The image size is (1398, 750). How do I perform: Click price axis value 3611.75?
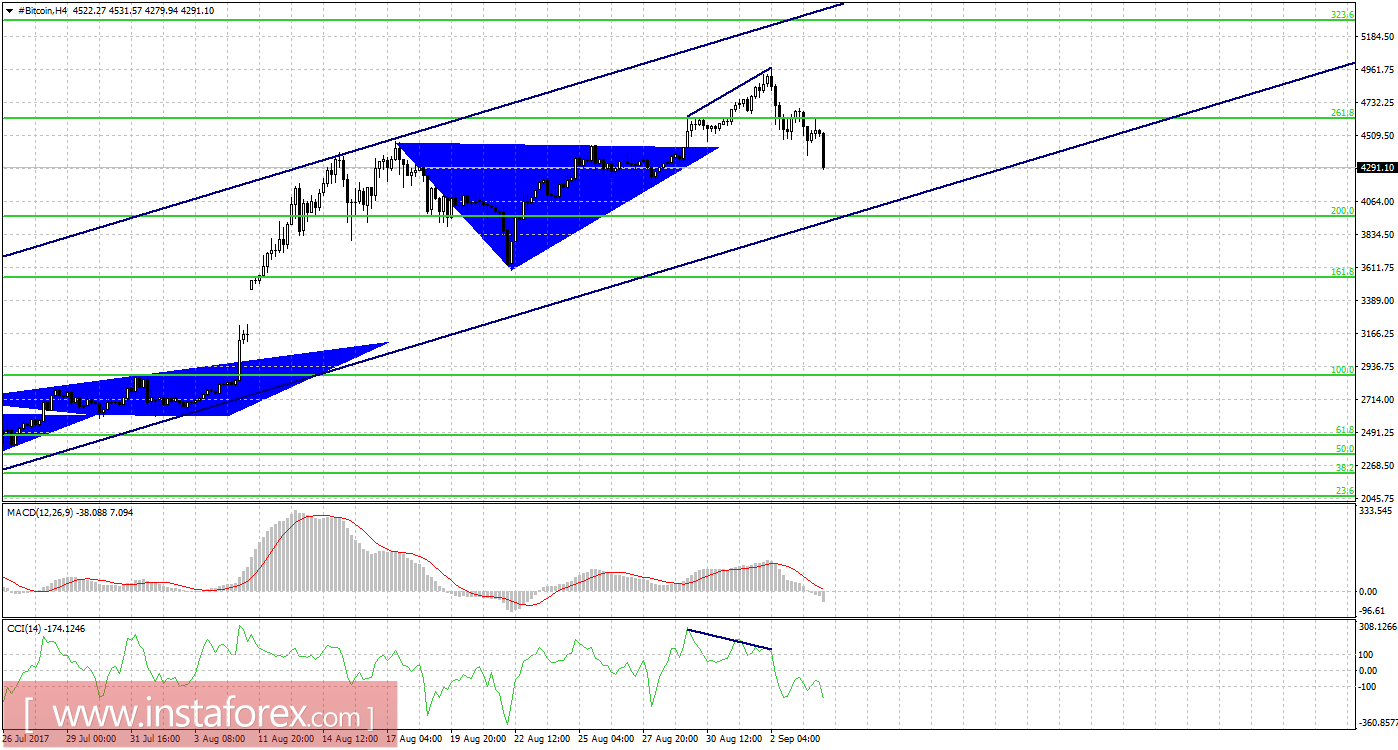(x=1377, y=268)
